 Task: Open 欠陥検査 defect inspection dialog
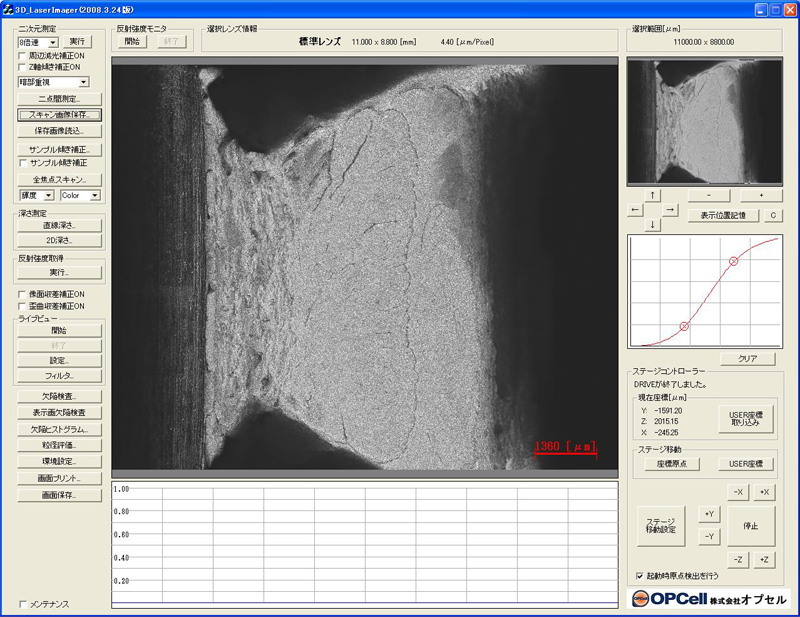tap(59, 397)
